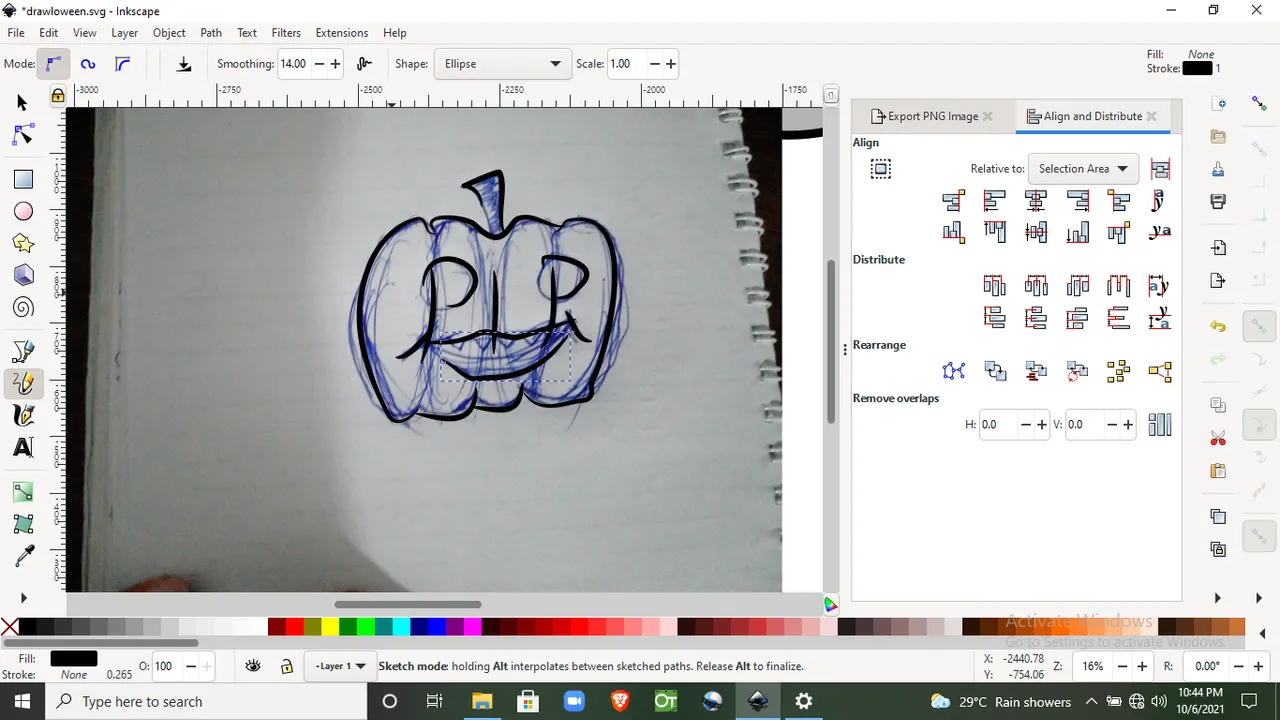Select the Color dropper tool
Image resolution: width=1280 pixels, height=720 pixels.
23,556
